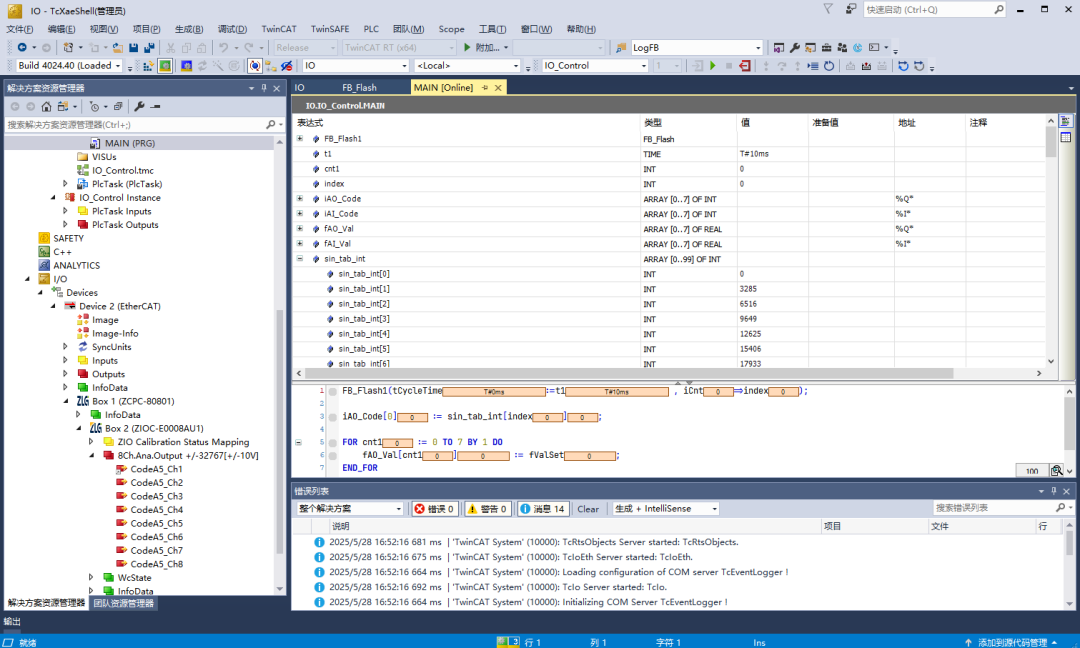Switch to the IO editor tab
The width and height of the screenshot is (1080, 648).
pyautogui.click(x=300, y=87)
